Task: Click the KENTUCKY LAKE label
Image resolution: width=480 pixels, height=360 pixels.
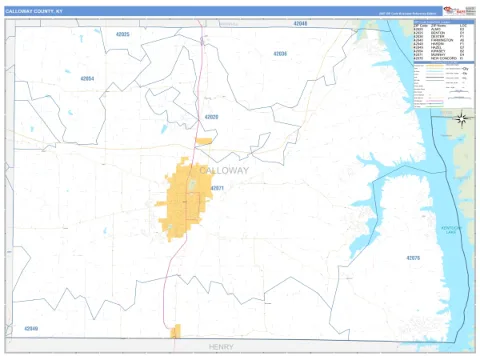Action: coord(451,230)
